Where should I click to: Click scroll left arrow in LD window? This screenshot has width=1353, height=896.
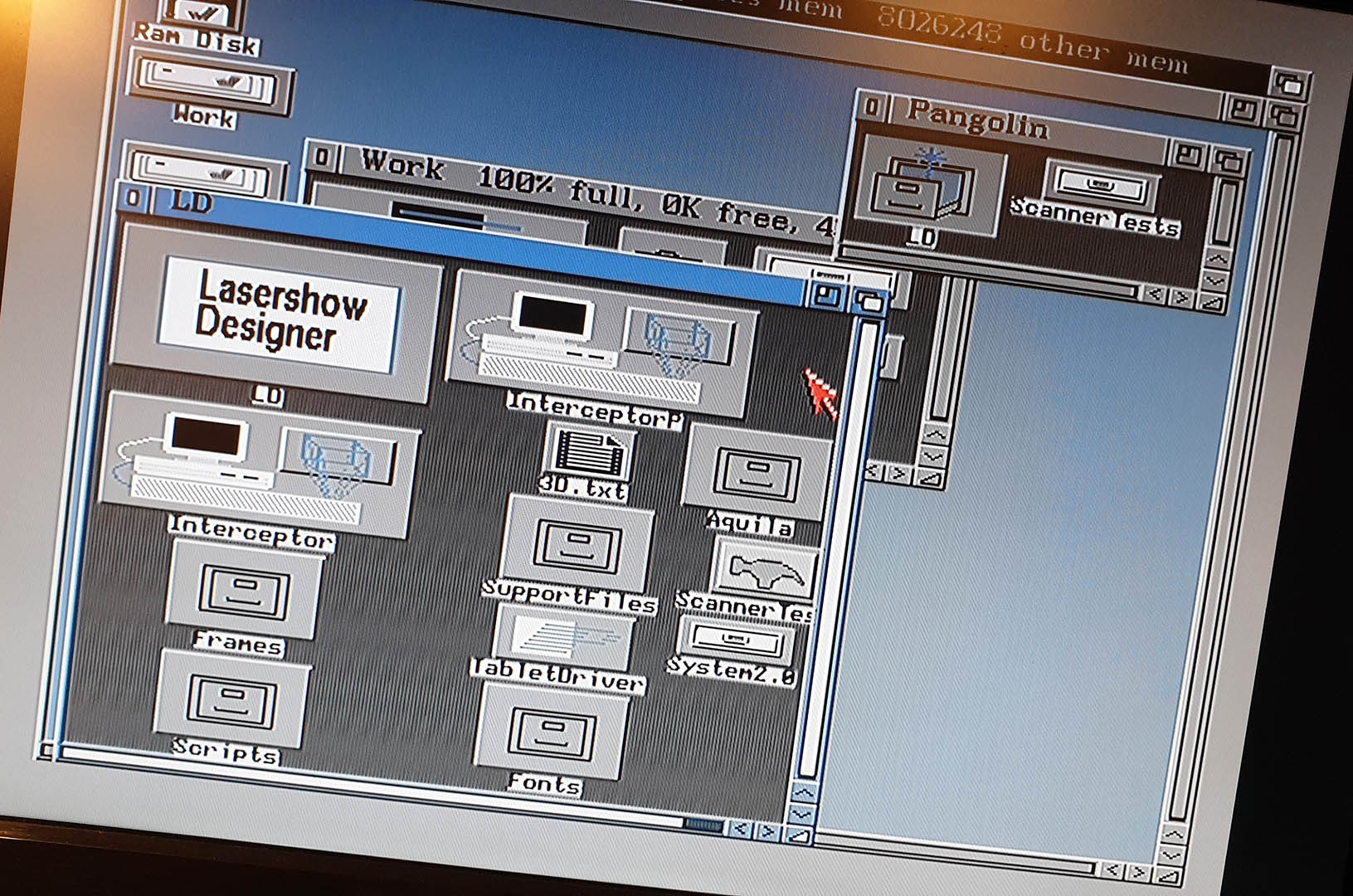[x=741, y=828]
